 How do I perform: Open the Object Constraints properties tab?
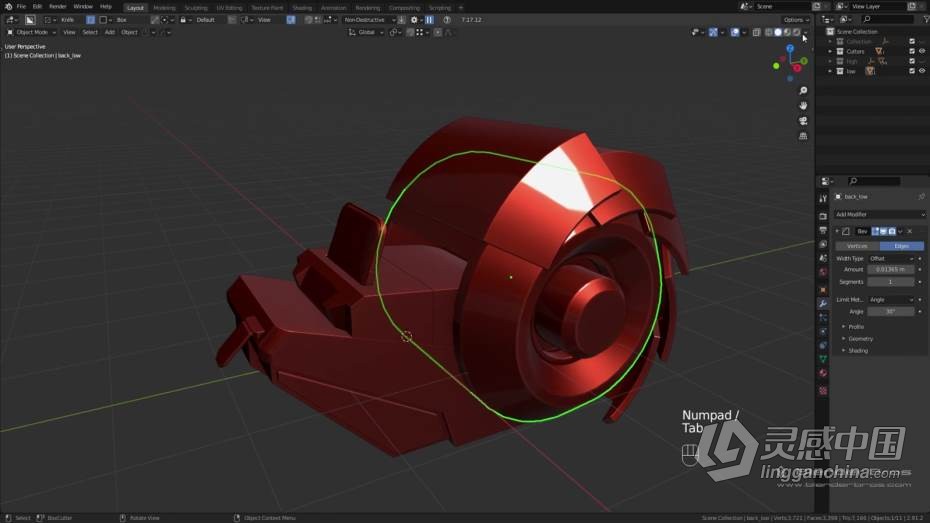[x=823, y=345]
